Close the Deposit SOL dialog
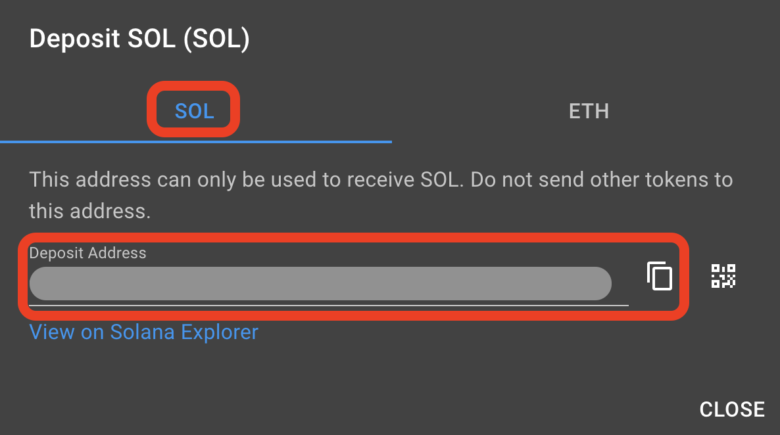 [x=732, y=410]
